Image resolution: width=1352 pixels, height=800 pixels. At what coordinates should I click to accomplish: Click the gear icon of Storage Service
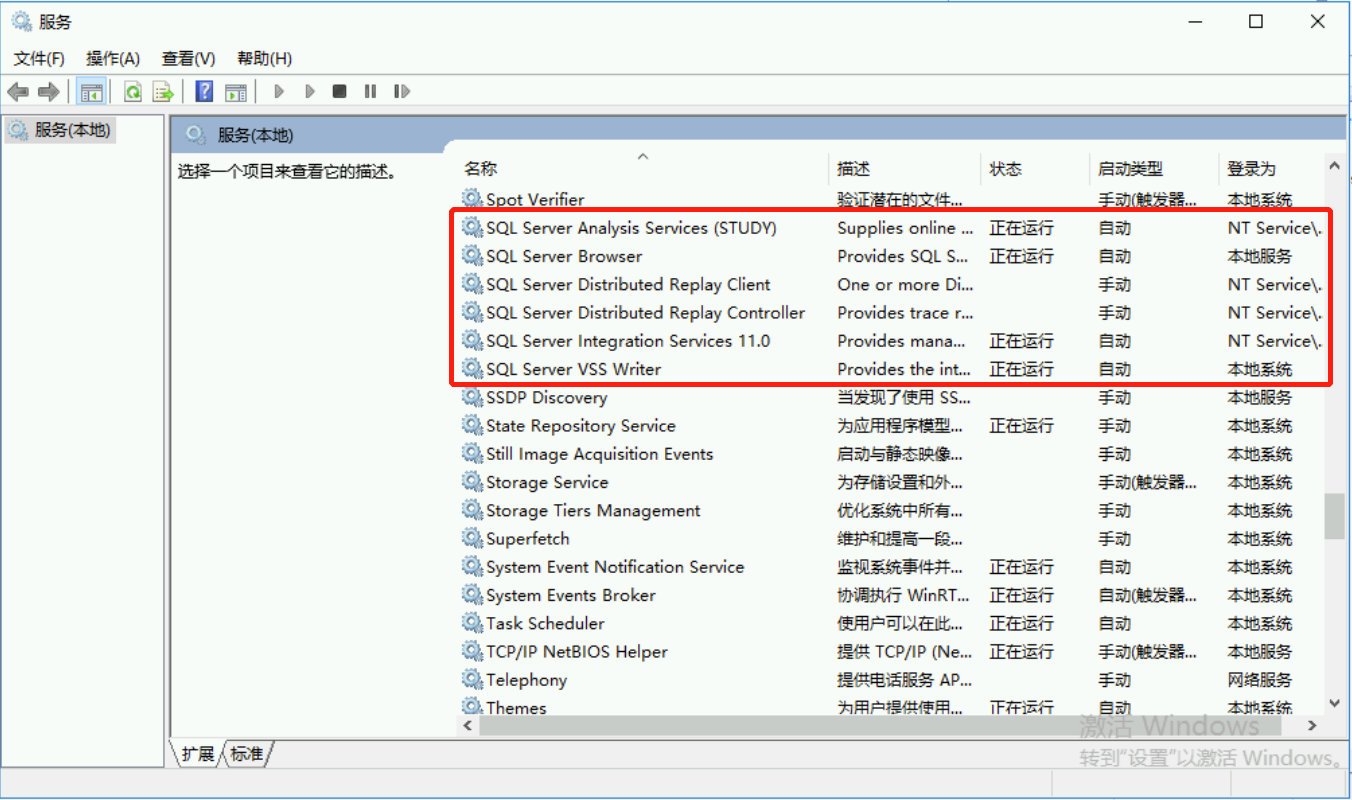point(472,482)
